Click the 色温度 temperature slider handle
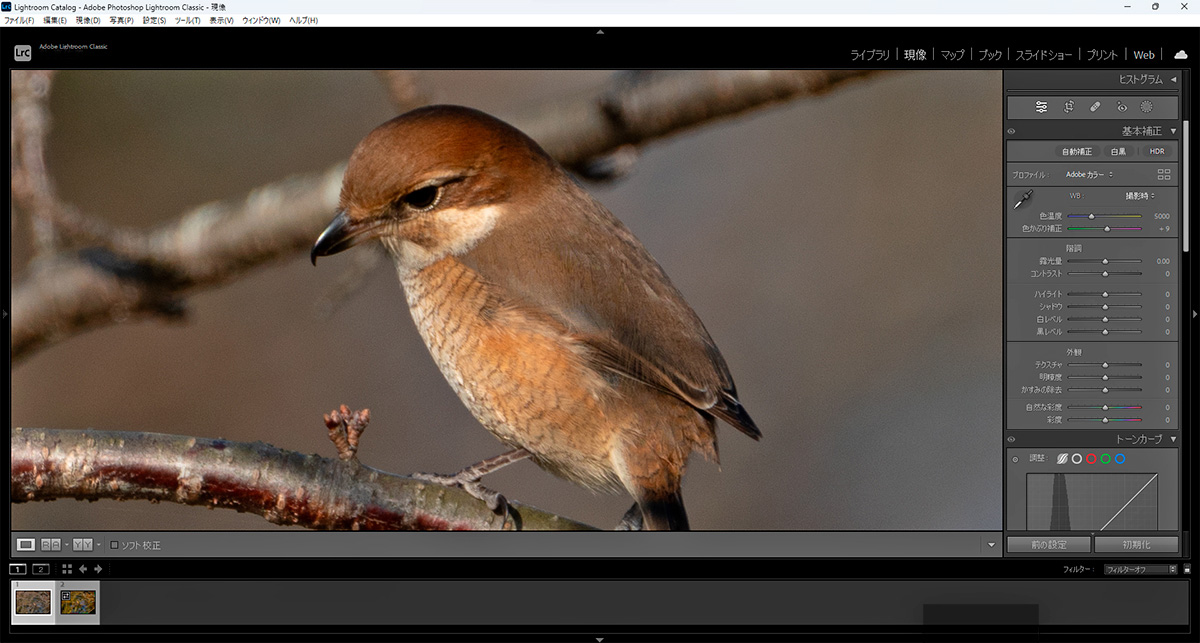The height and width of the screenshot is (643, 1200). [1091, 216]
